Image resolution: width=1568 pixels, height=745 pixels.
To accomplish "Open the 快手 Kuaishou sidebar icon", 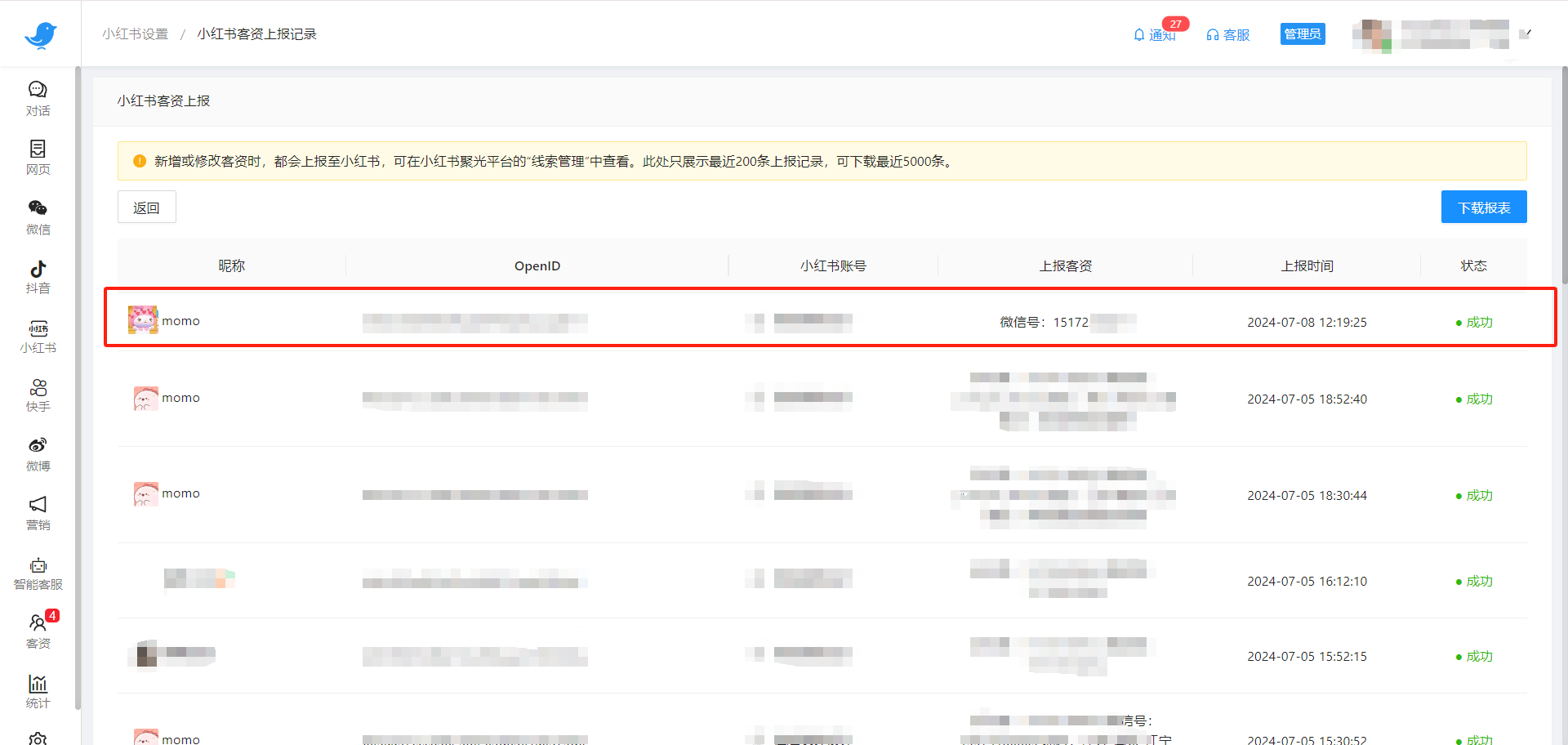I will point(38,395).
